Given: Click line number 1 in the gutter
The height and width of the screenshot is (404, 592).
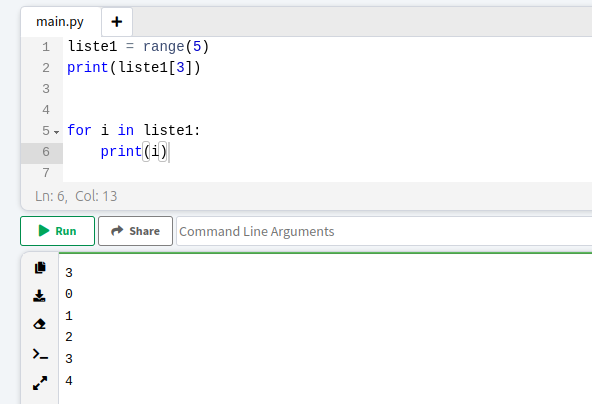Looking at the screenshot, I should [46, 47].
